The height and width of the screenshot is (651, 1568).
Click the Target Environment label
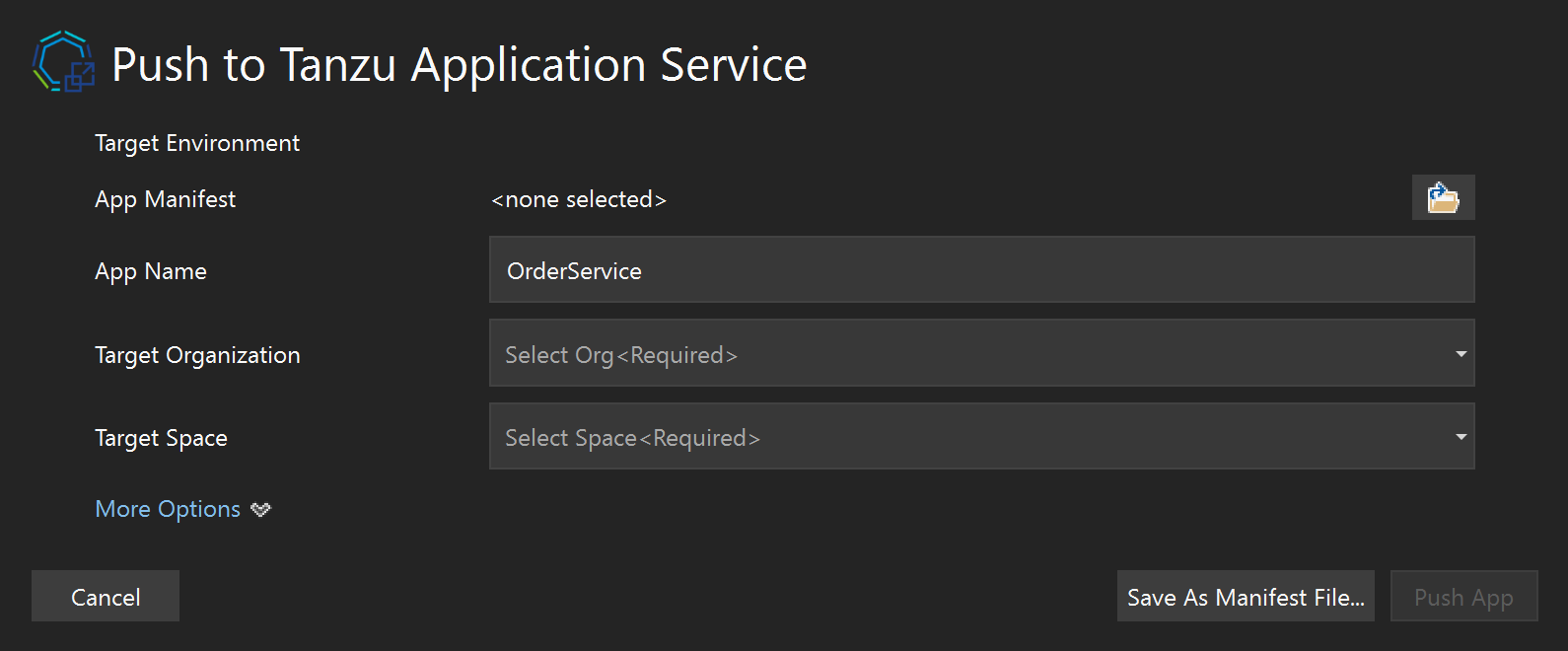tap(197, 143)
